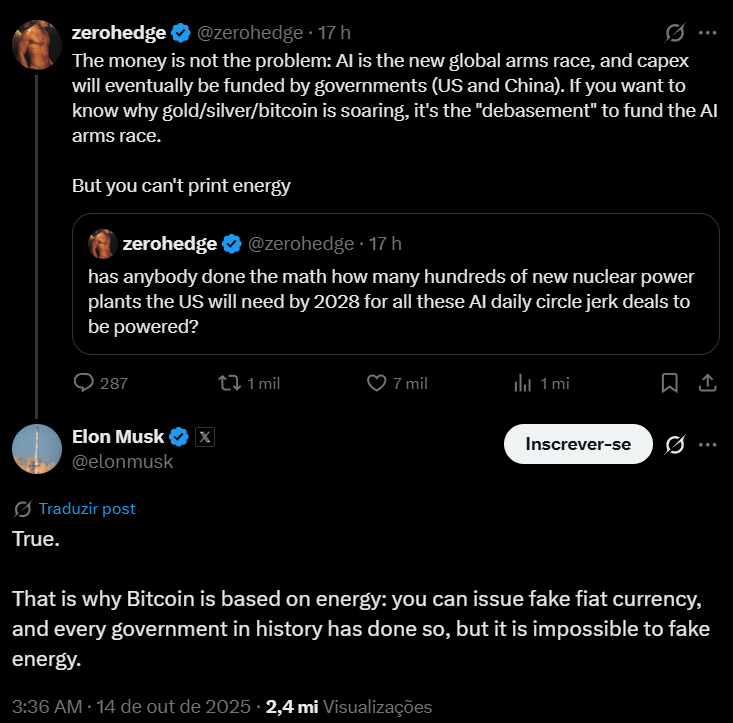Click the reply comment icon on zerohedge post
Screen dimensions: 733x723
[85, 383]
